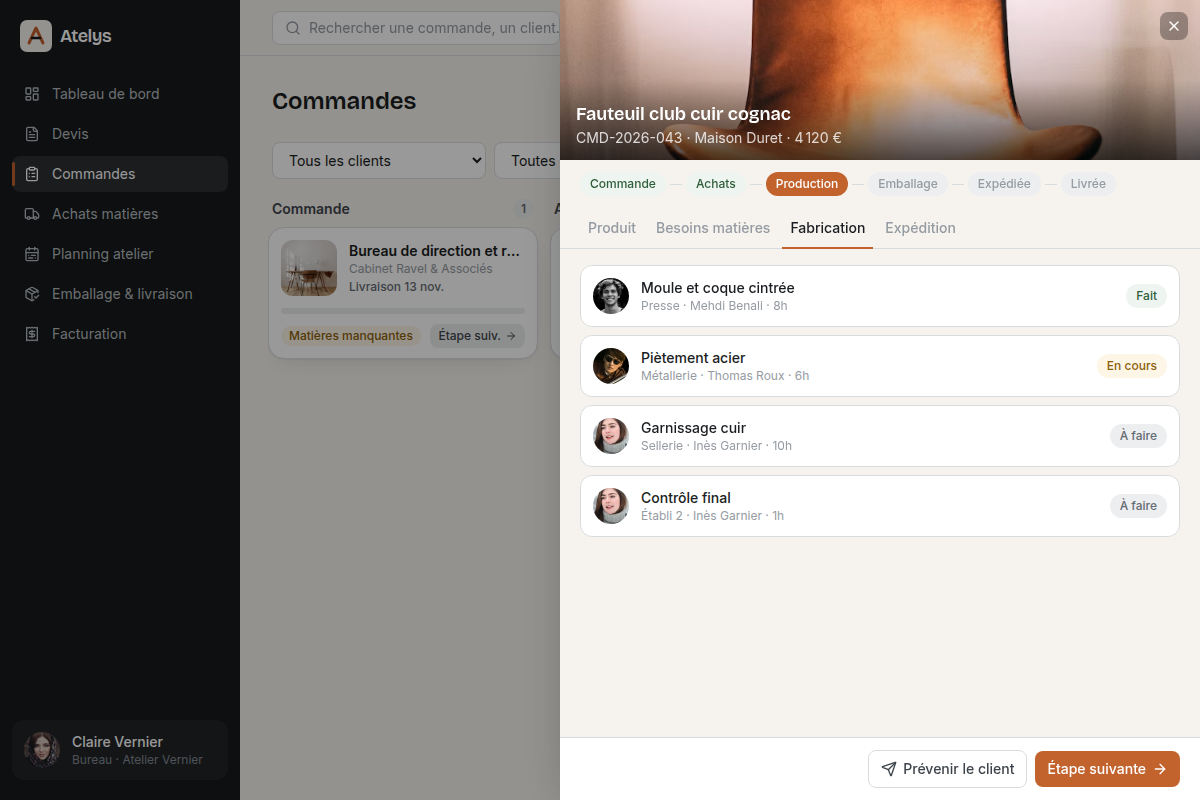Click the Matières manquantes badge
Viewport: 1200px width, 800px height.
[x=351, y=336]
